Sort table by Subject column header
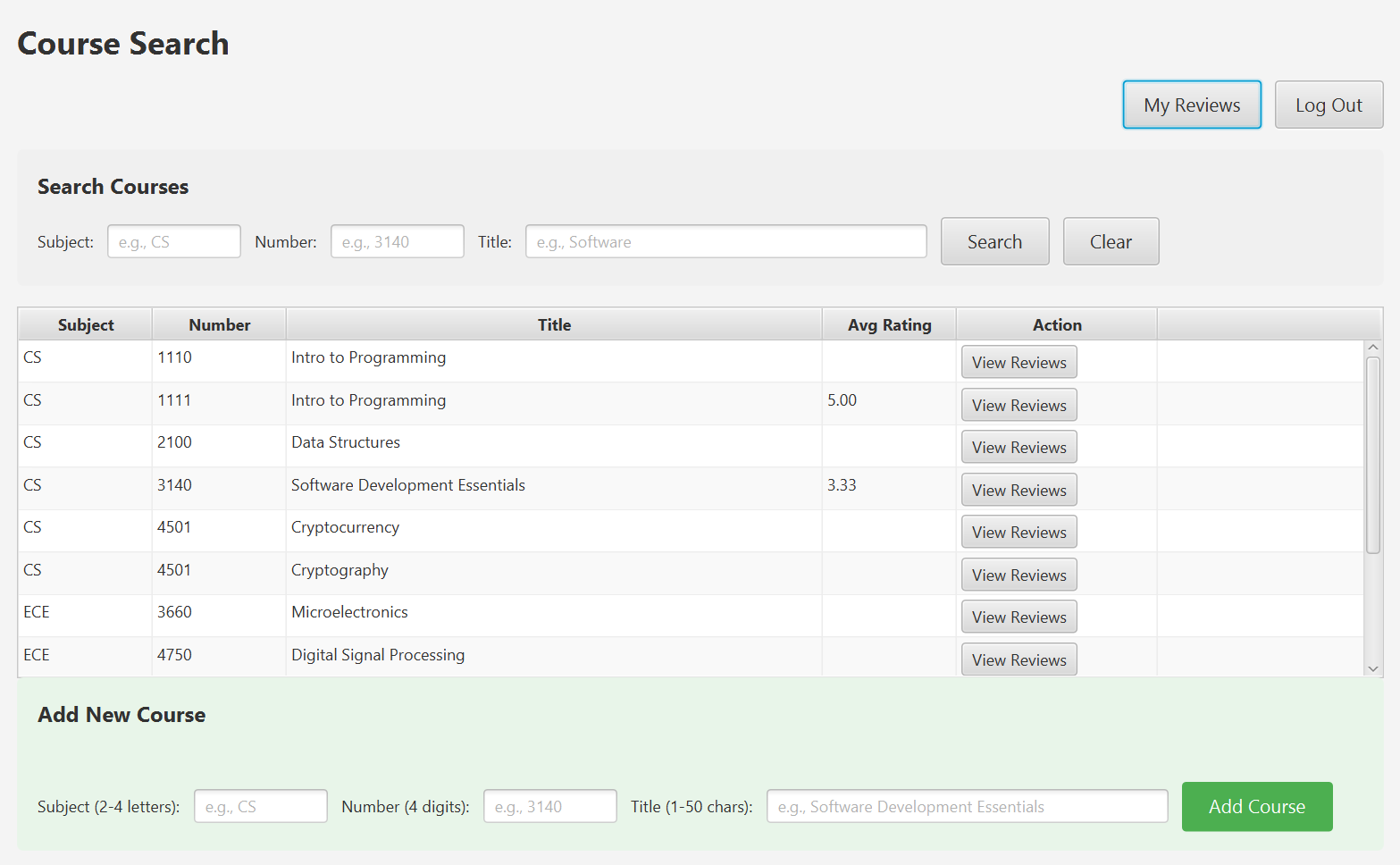This screenshot has height=865, width=1400. point(86,325)
